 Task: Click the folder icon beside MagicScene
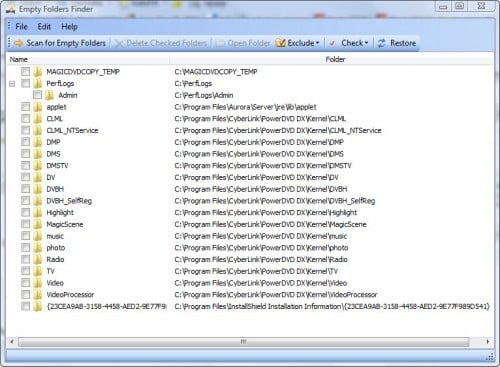[38, 224]
